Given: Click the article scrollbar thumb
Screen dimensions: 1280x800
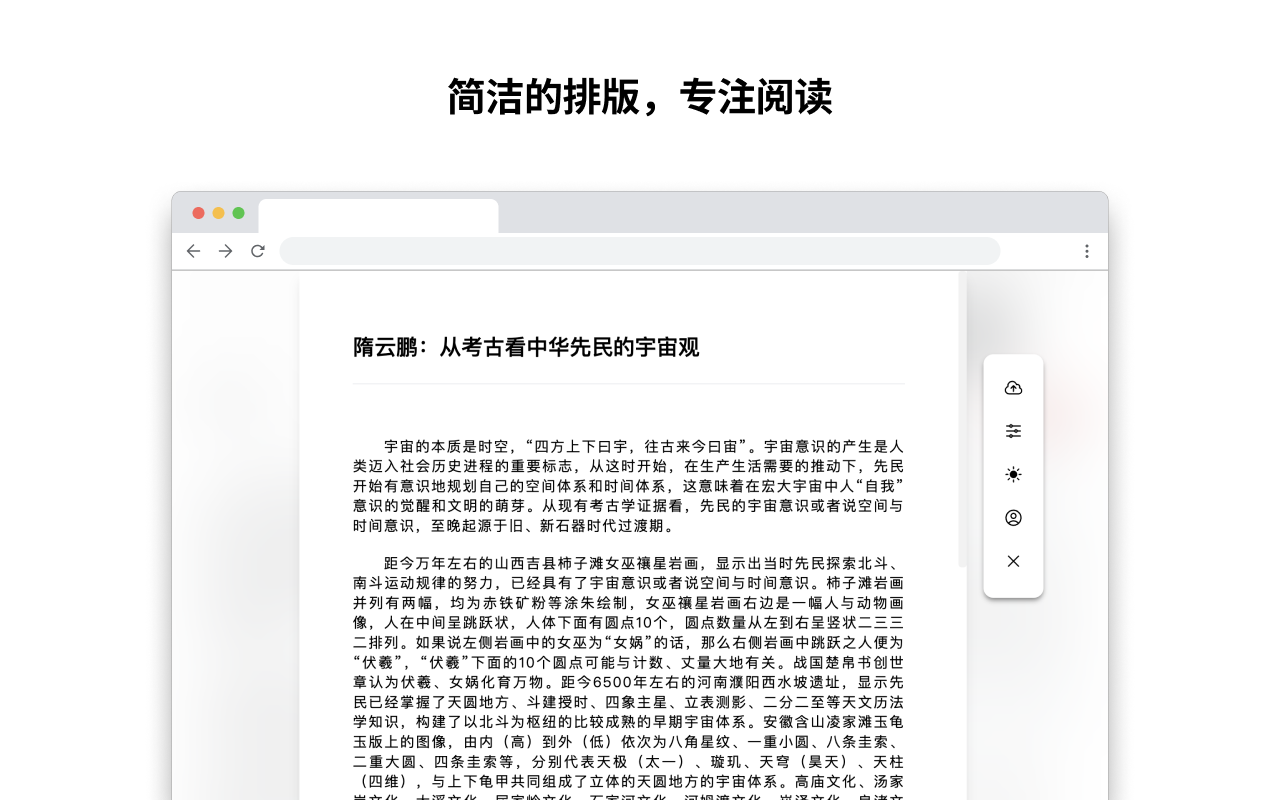Looking at the screenshot, I should point(962,419).
